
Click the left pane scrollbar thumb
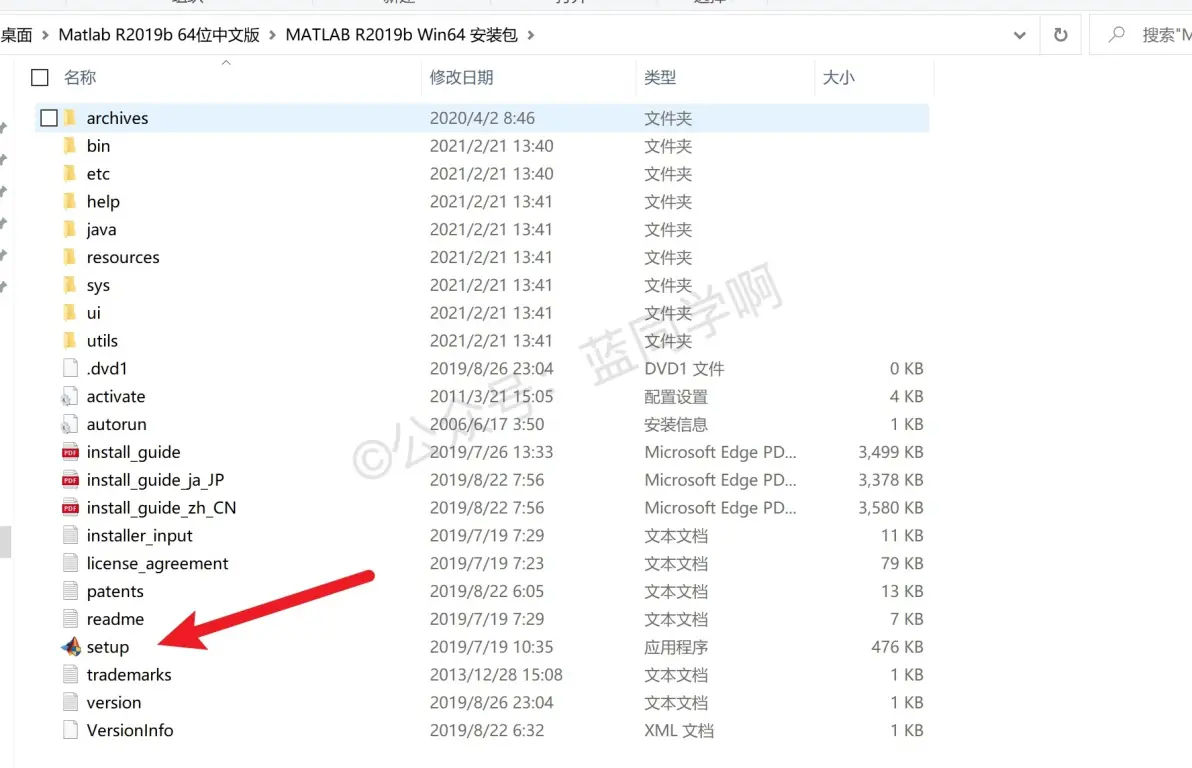pos(5,542)
